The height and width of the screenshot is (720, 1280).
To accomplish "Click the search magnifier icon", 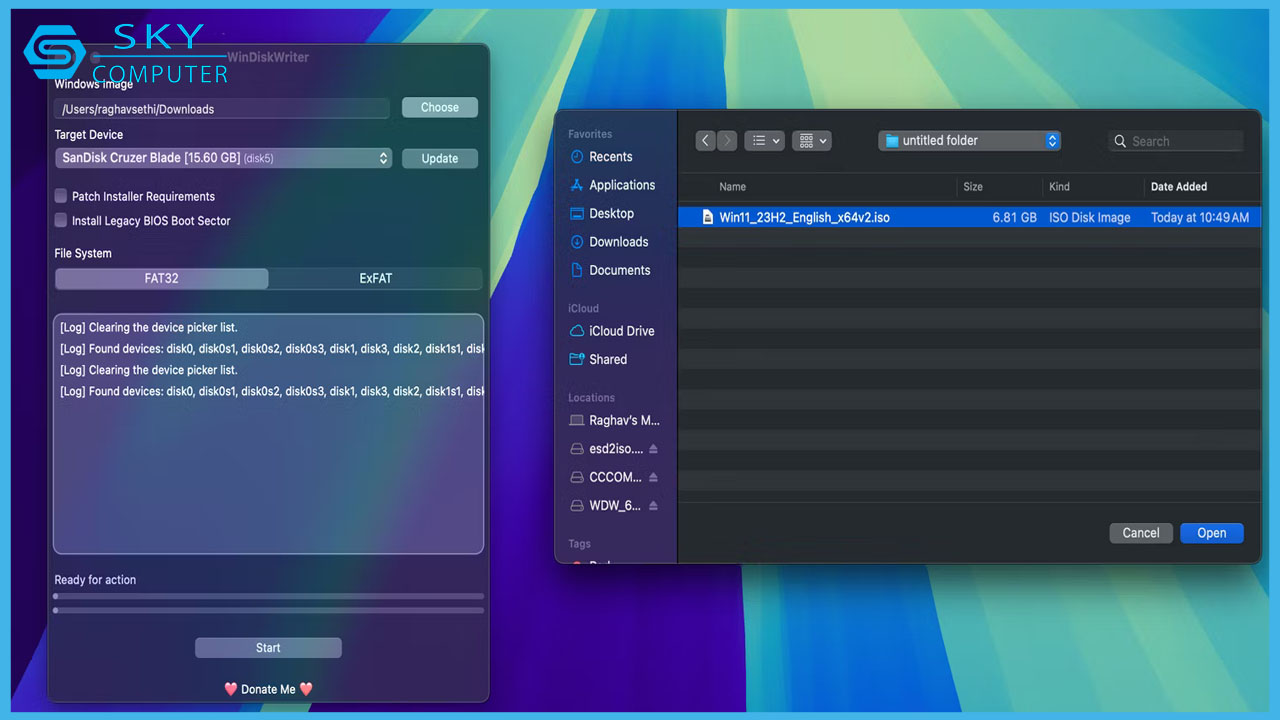I will [1120, 142].
